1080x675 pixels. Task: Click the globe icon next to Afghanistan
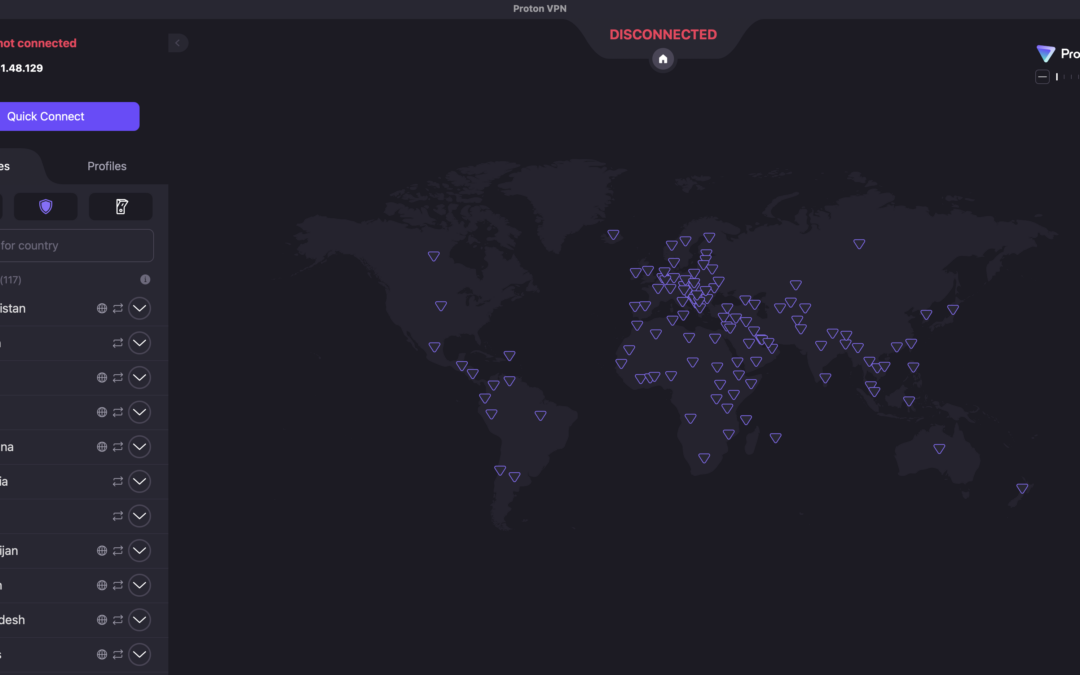[101, 308]
